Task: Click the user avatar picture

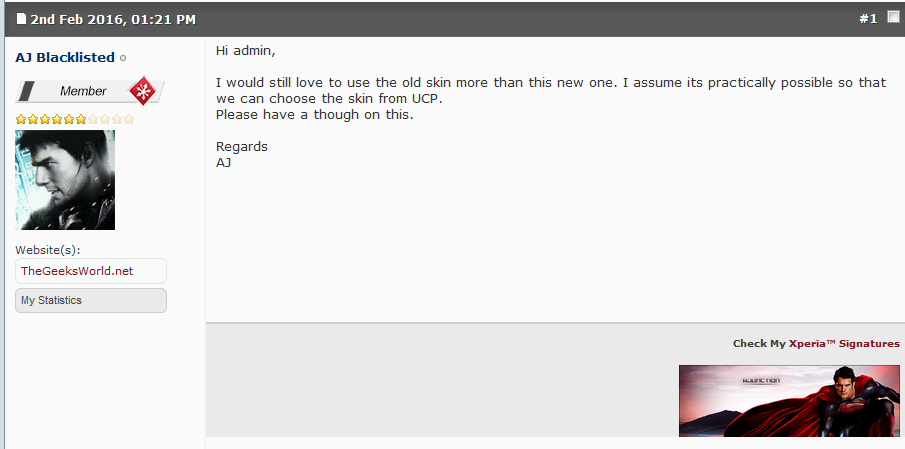Action: click(x=65, y=180)
